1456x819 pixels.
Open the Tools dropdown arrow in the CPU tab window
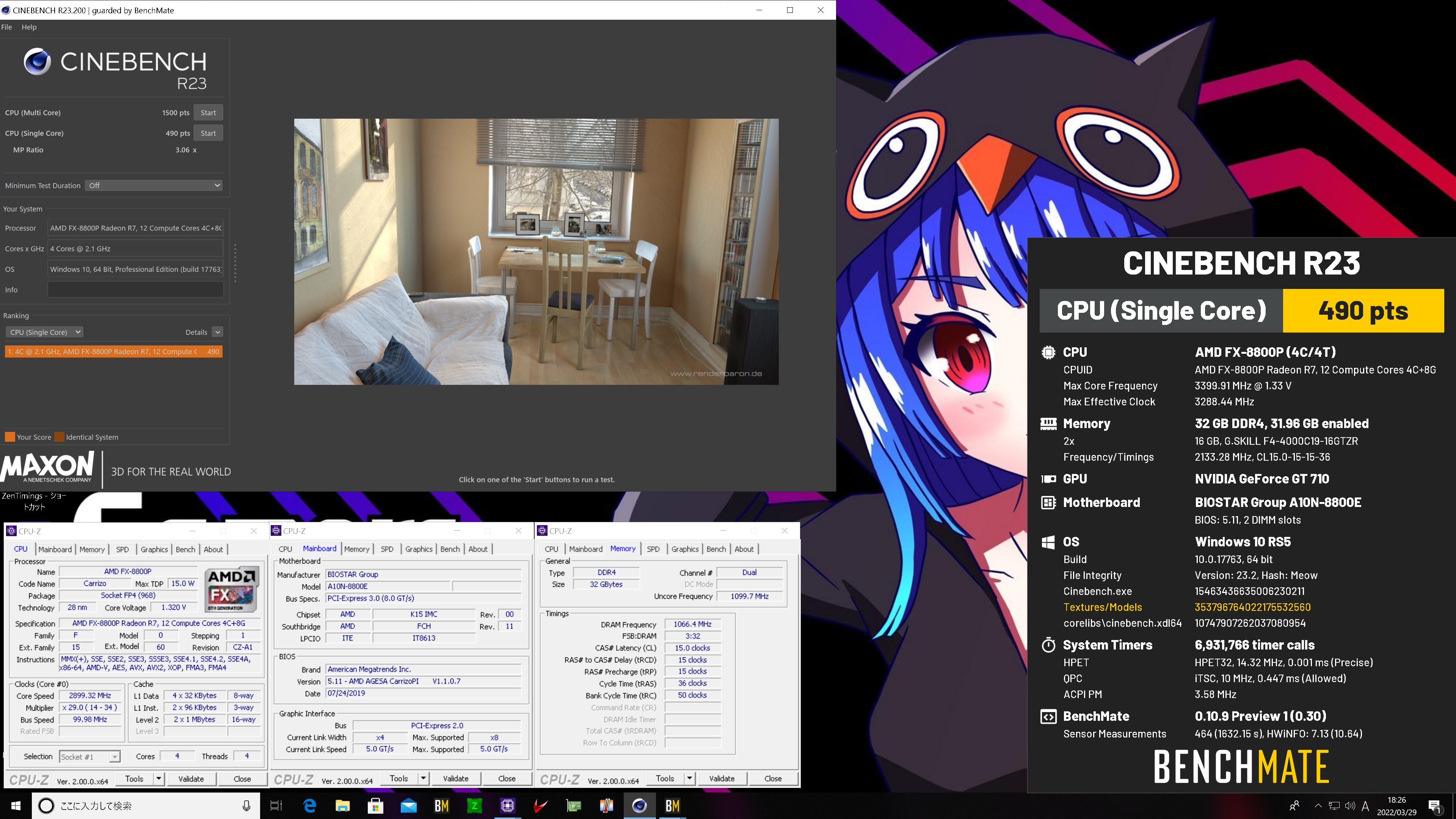(159, 778)
